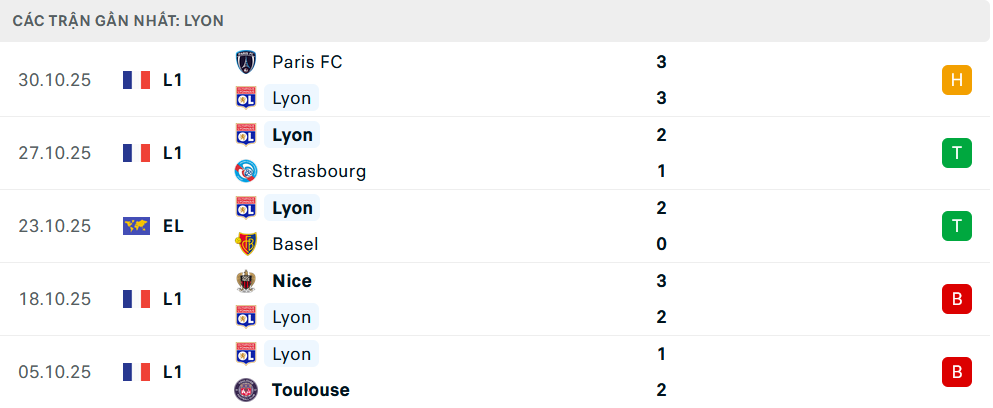Click the Europa League flag icon
Viewport: 993px width, 408px height.
[136, 226]
